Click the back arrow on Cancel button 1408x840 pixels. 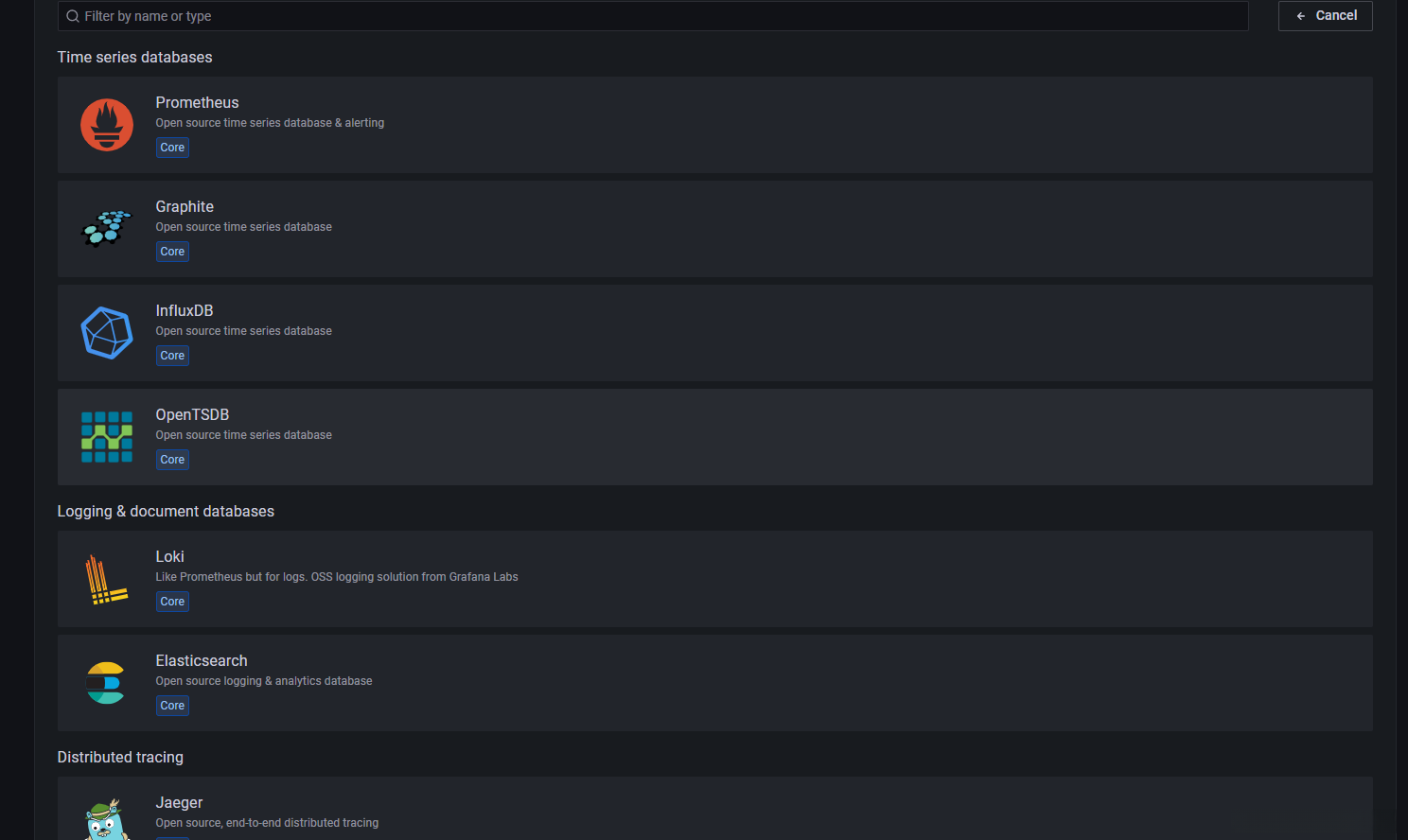[x=1301, y=16]
